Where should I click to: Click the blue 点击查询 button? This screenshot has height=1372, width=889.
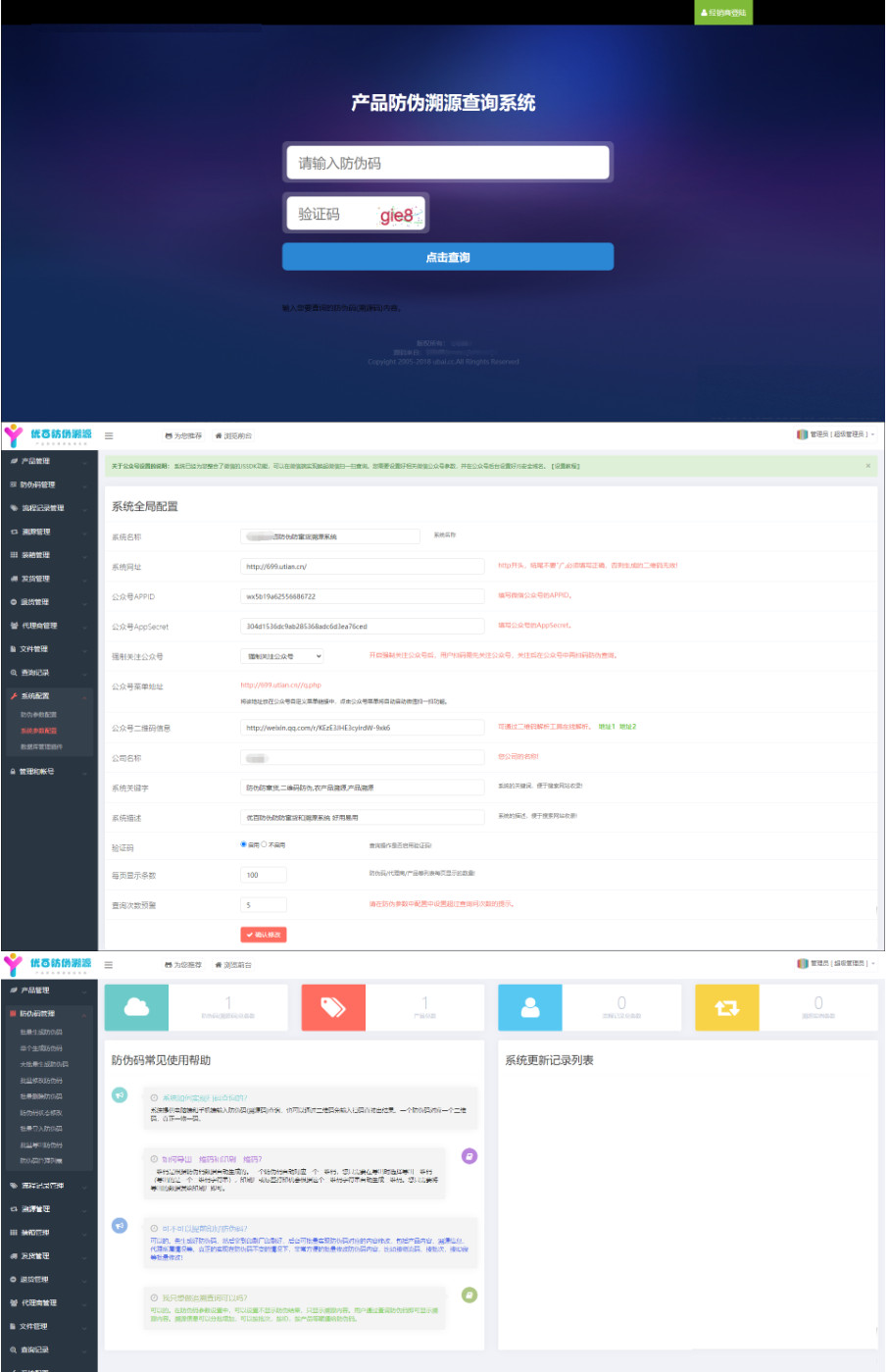coord(448,257)
